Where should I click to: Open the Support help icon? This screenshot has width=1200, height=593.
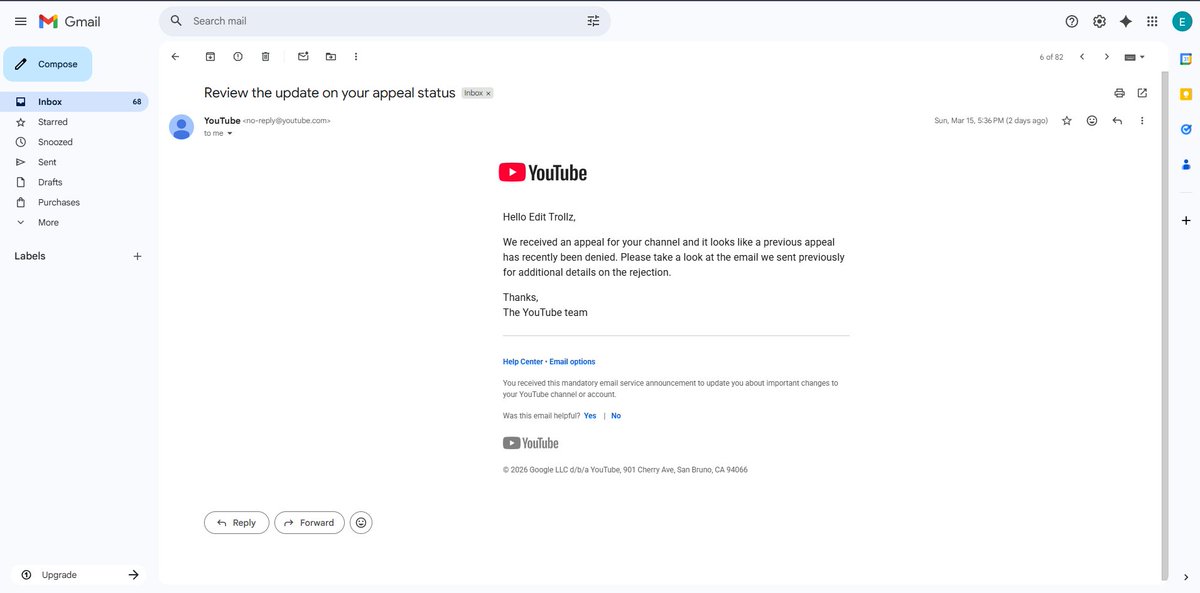point(1072,21)
